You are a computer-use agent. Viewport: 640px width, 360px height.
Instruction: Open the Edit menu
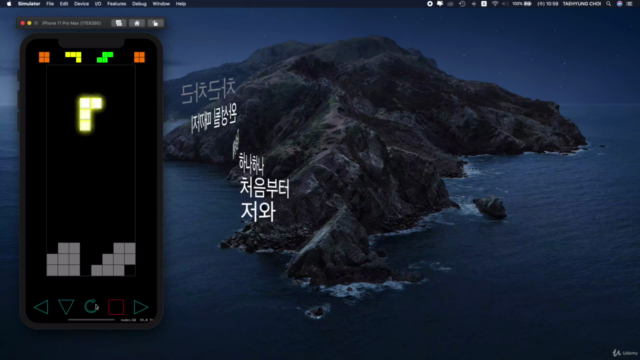click(64, 4)
